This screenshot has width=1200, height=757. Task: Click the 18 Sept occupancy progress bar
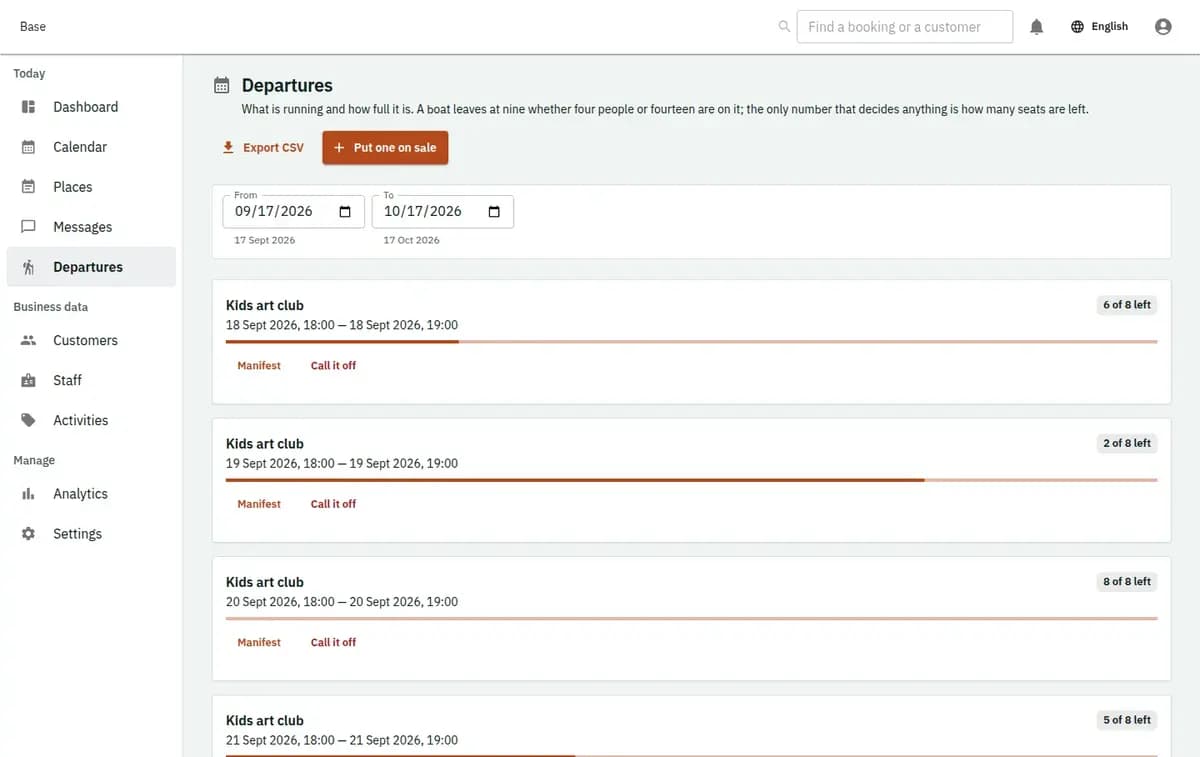pos(692,342)
